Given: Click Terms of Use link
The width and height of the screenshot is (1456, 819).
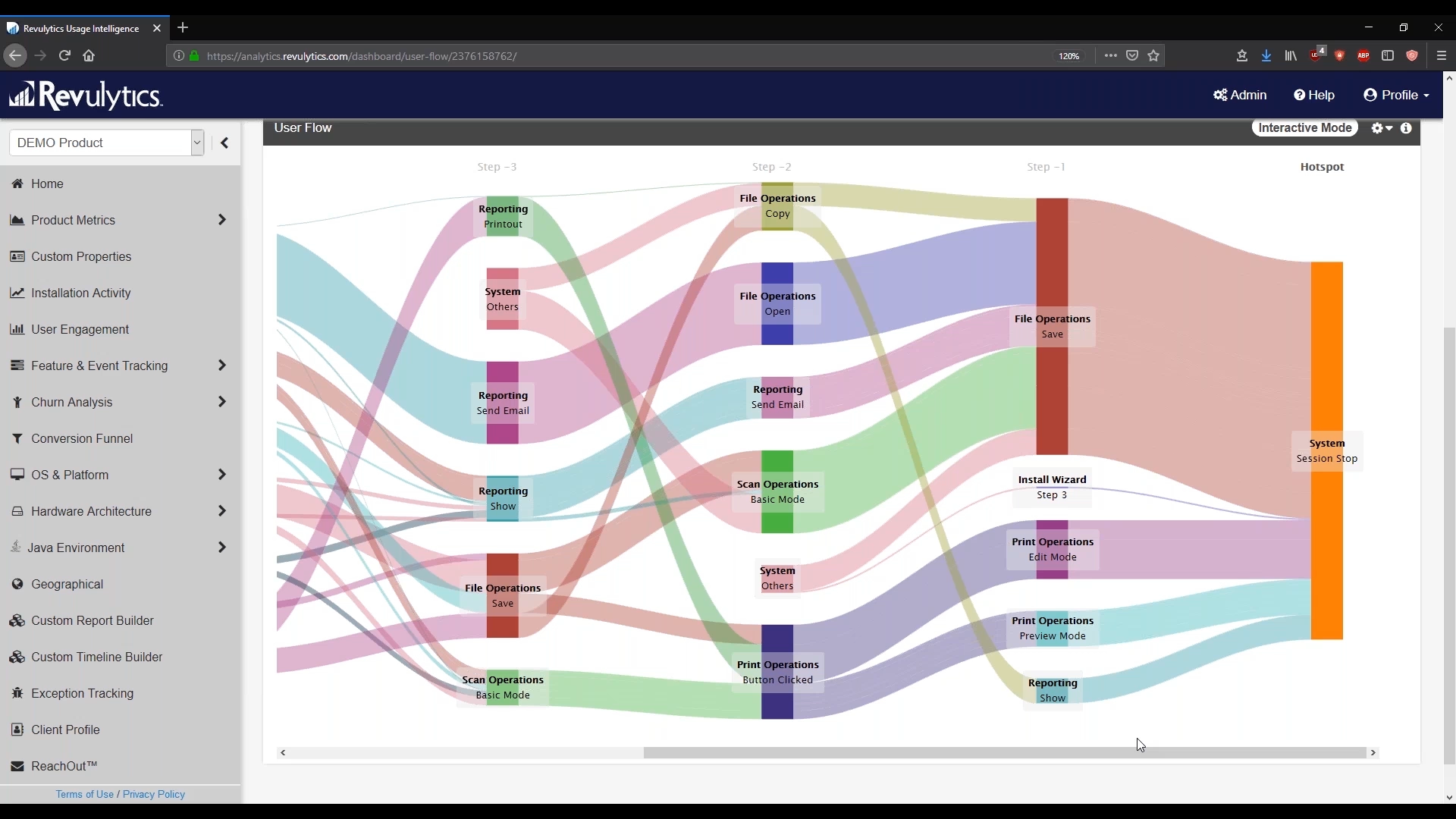Looking at the screenshot, I should 85,794.
